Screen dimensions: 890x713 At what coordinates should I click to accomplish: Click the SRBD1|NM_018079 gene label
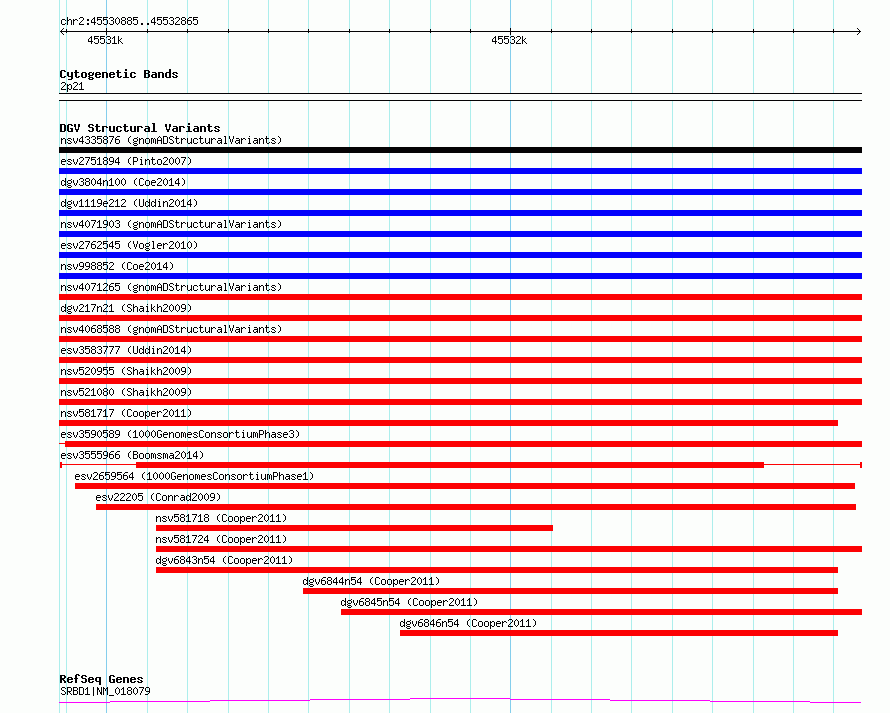coord(105,691)
